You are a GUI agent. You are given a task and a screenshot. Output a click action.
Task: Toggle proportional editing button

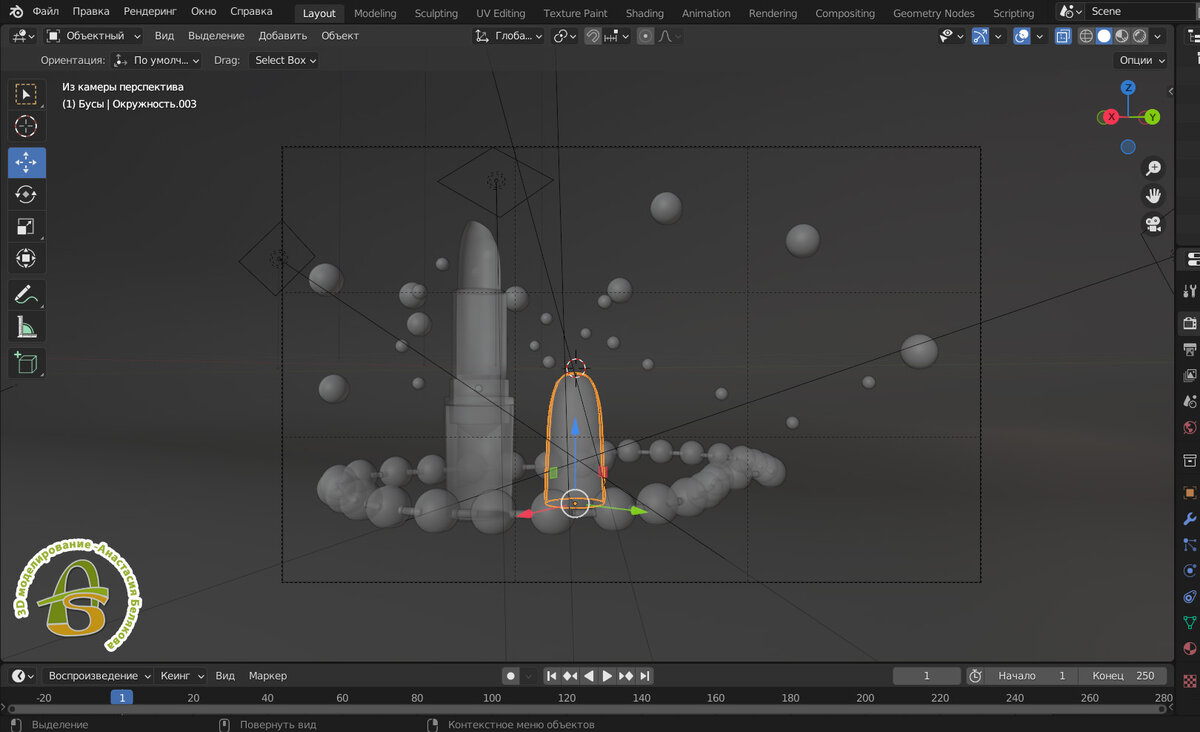coord(645,36)
